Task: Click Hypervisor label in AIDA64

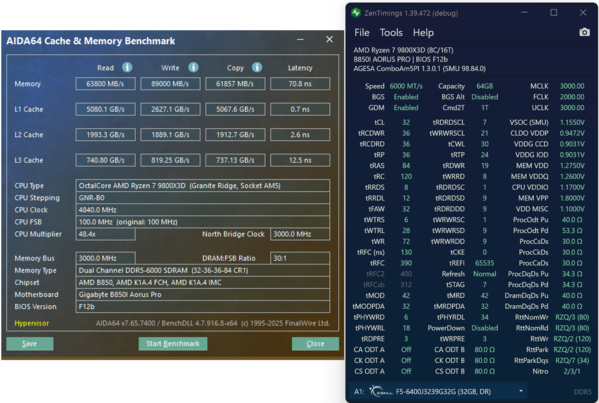Action: tap(32, 323)
